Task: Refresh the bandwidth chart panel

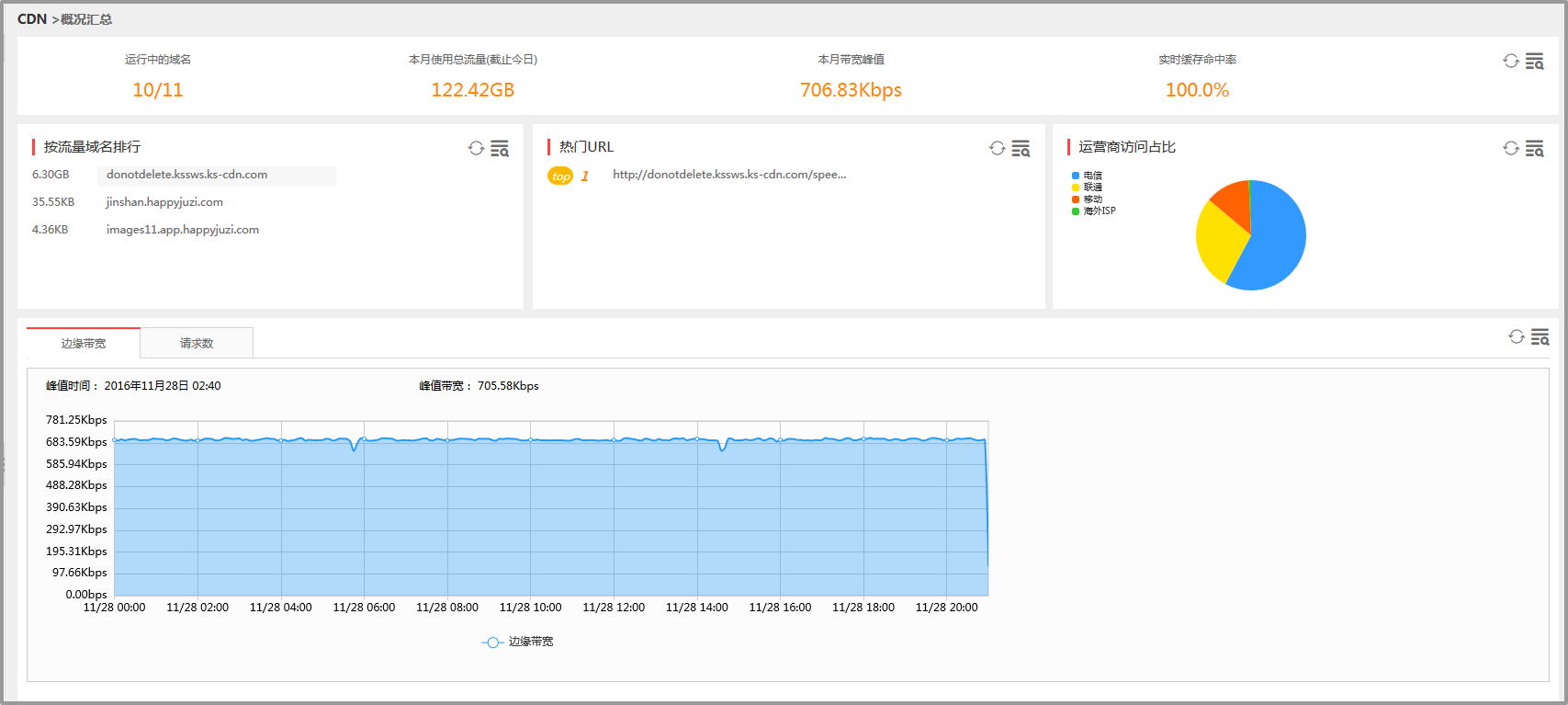Action: click(x=1516, y=336)
